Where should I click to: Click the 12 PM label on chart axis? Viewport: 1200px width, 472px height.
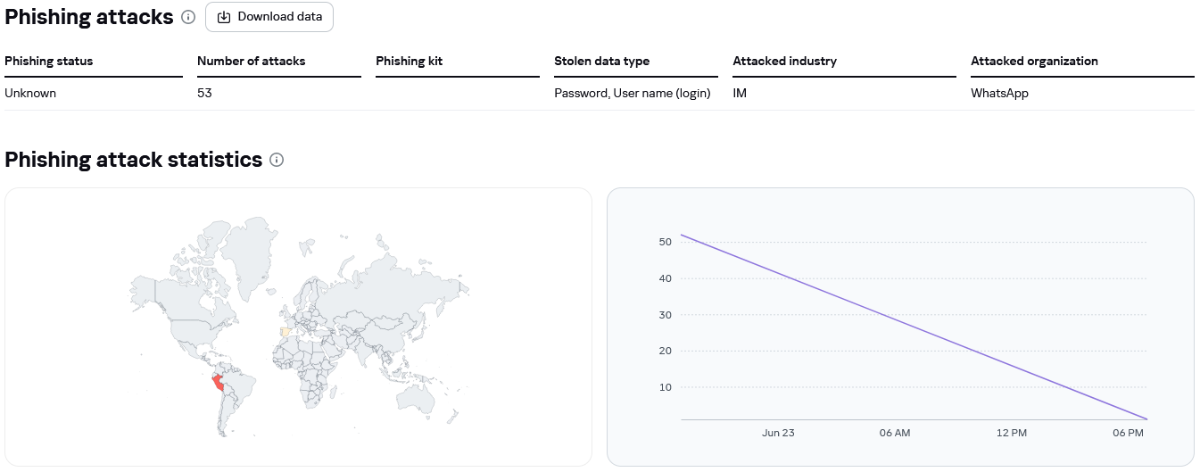[x=1011, y=433]
